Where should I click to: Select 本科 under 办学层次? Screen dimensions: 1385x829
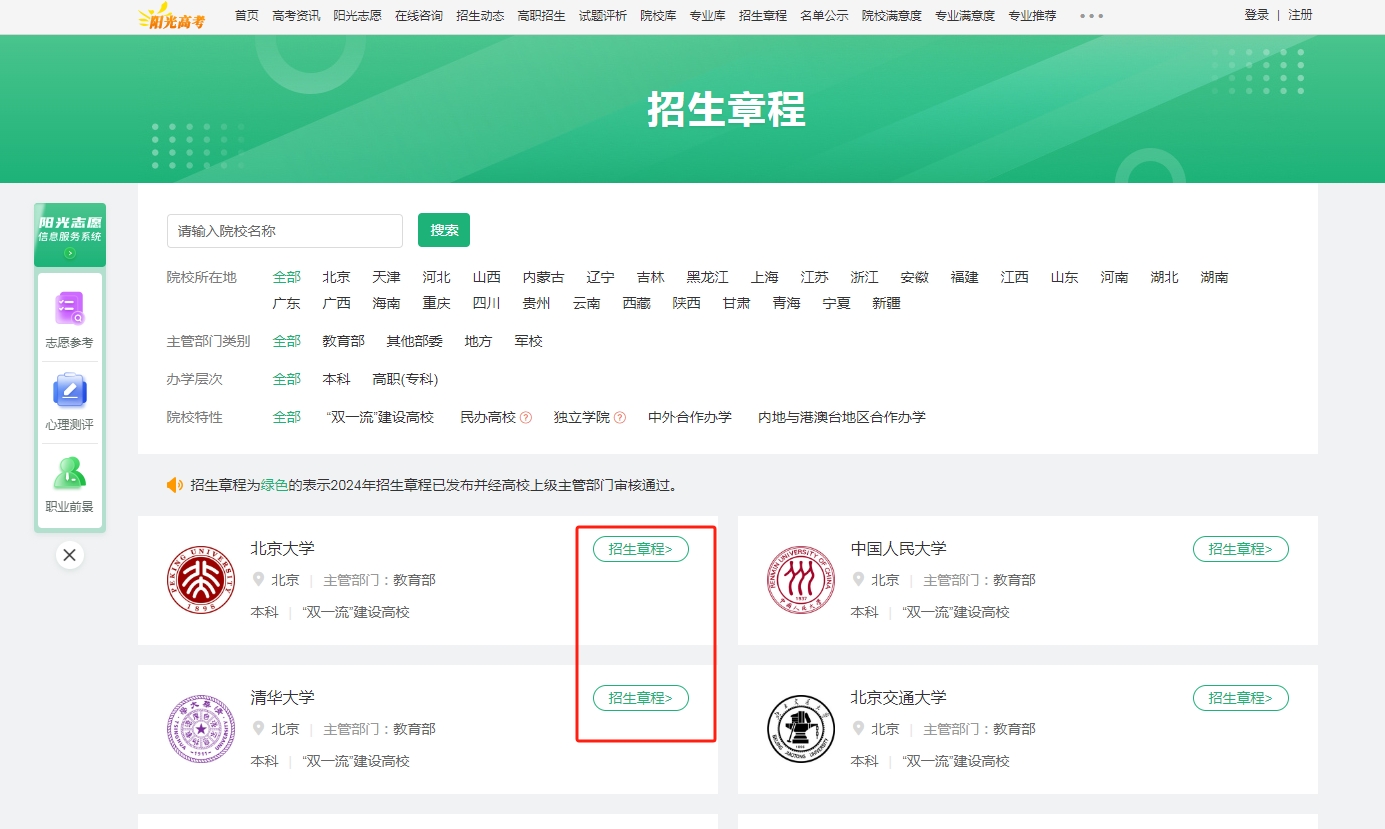[x=337, y=379]
